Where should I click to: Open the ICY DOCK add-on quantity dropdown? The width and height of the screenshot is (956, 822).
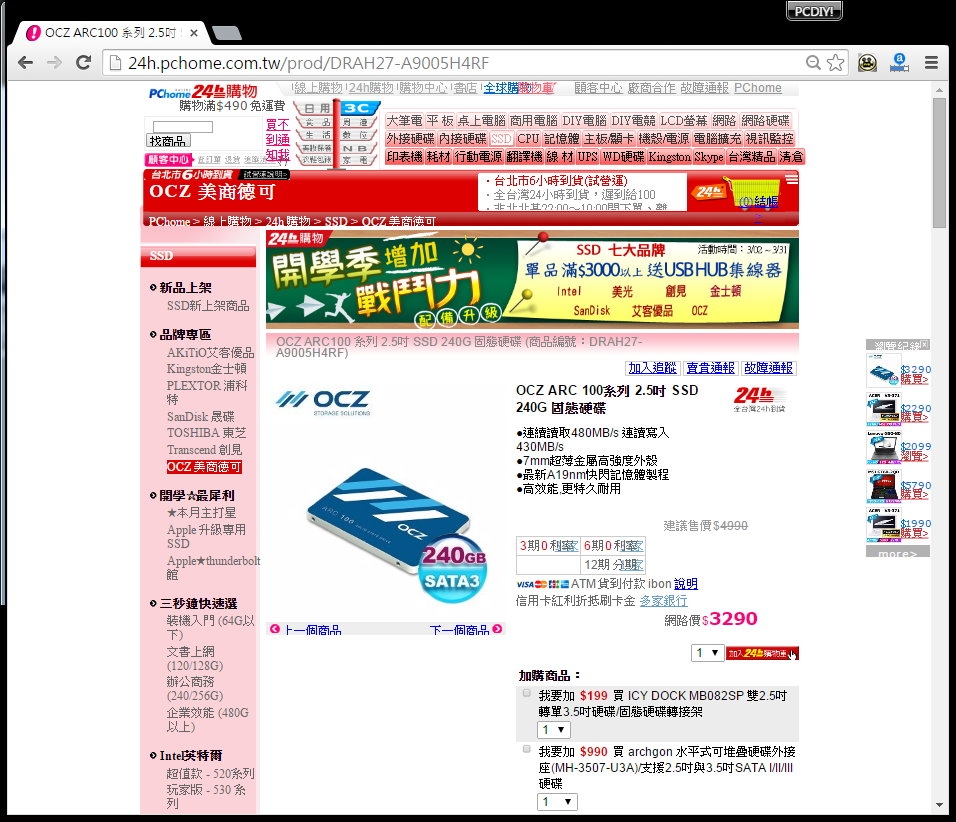(x=554, y=729)
